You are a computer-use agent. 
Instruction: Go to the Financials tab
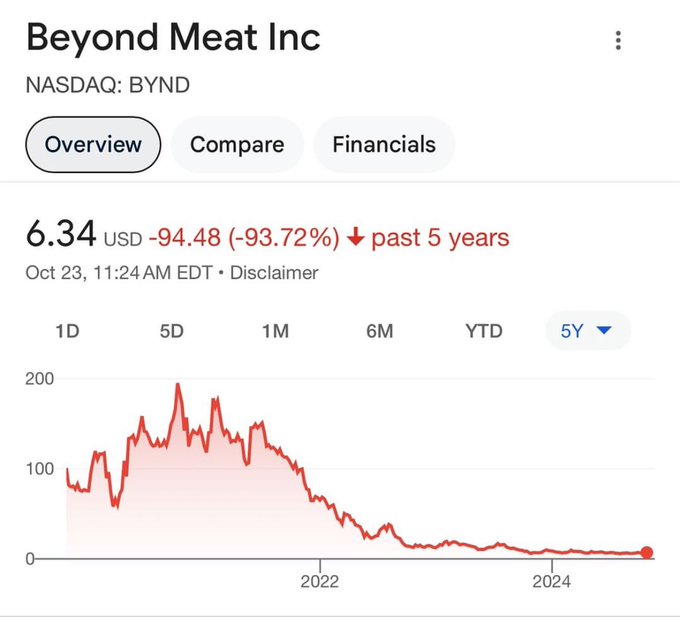pos(384,144)
